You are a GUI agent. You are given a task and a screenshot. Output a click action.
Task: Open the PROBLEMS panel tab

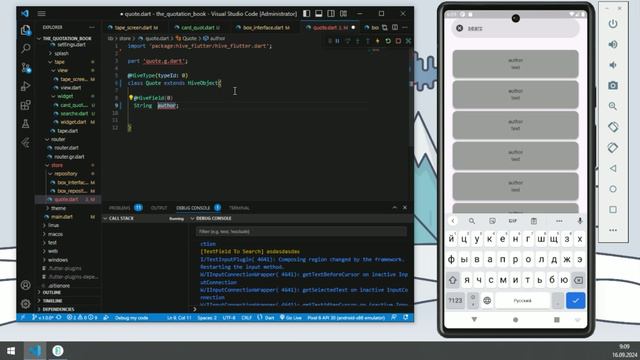119,208
